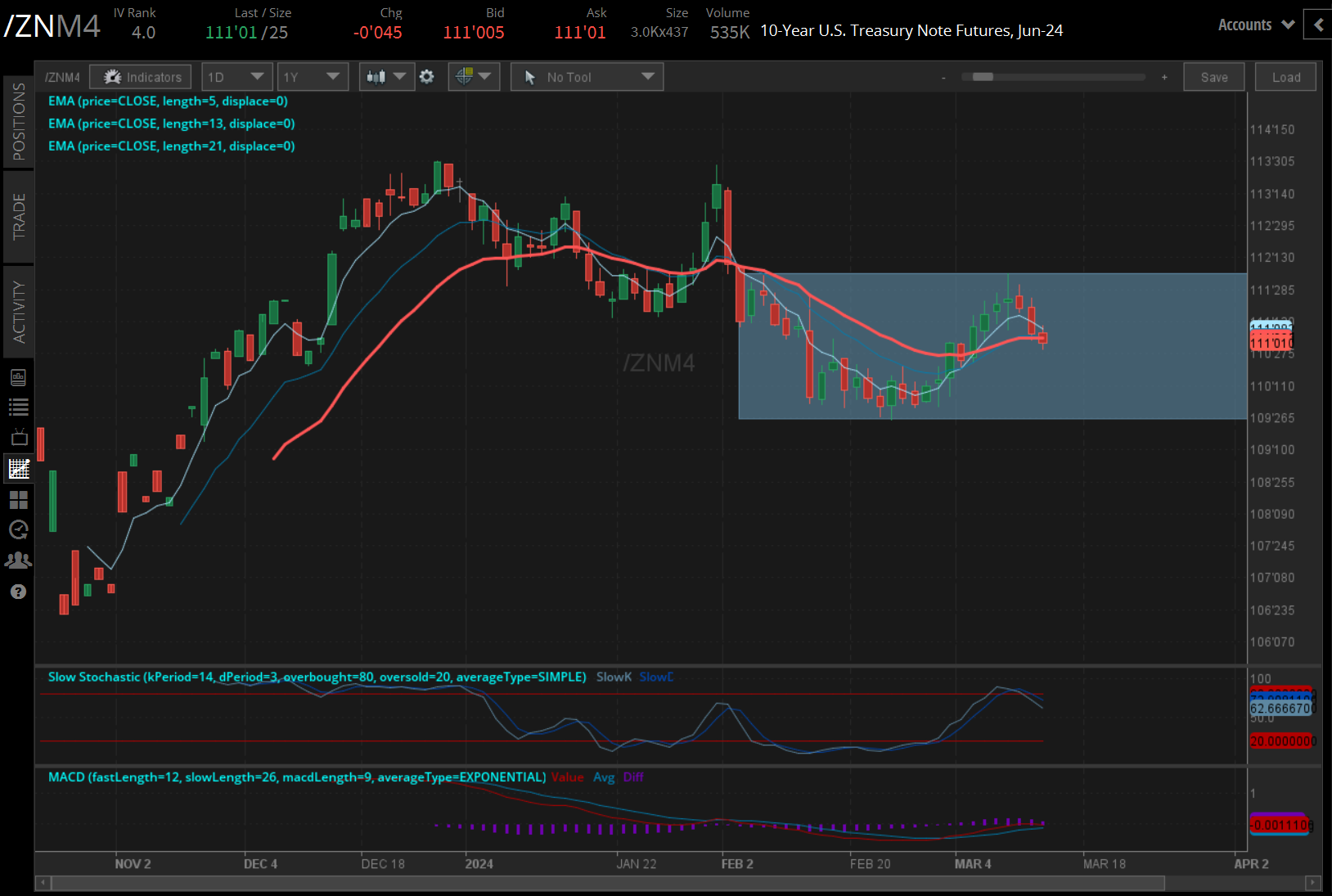This screenshot has width=1332, height=896.
Task: Click the Load button
Action: coord(1286,77)
